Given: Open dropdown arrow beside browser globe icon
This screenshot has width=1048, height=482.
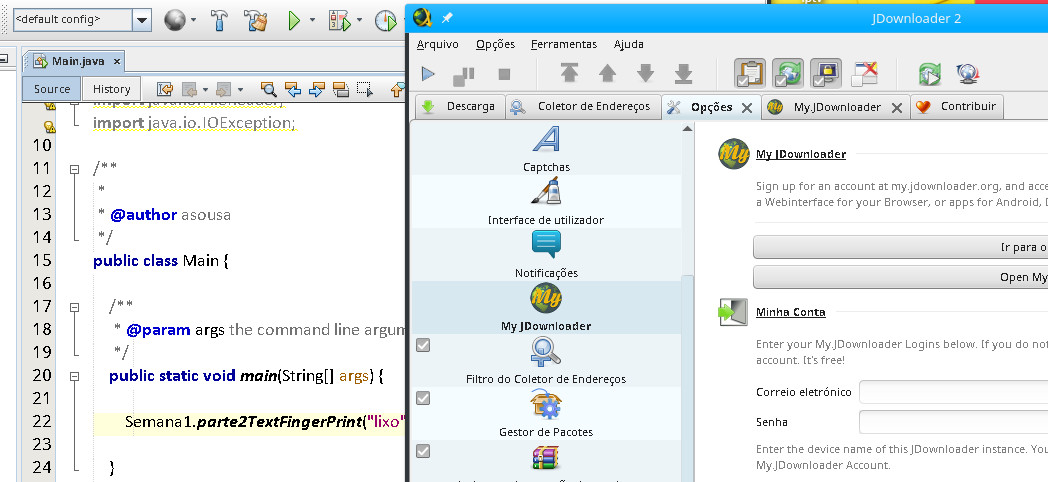Looking at the screenshot, I should pos(194,21).
